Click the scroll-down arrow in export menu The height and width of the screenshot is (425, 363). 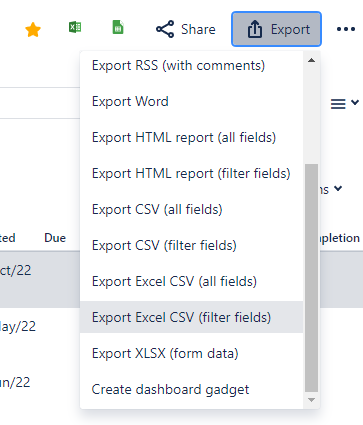click(311, 400)
